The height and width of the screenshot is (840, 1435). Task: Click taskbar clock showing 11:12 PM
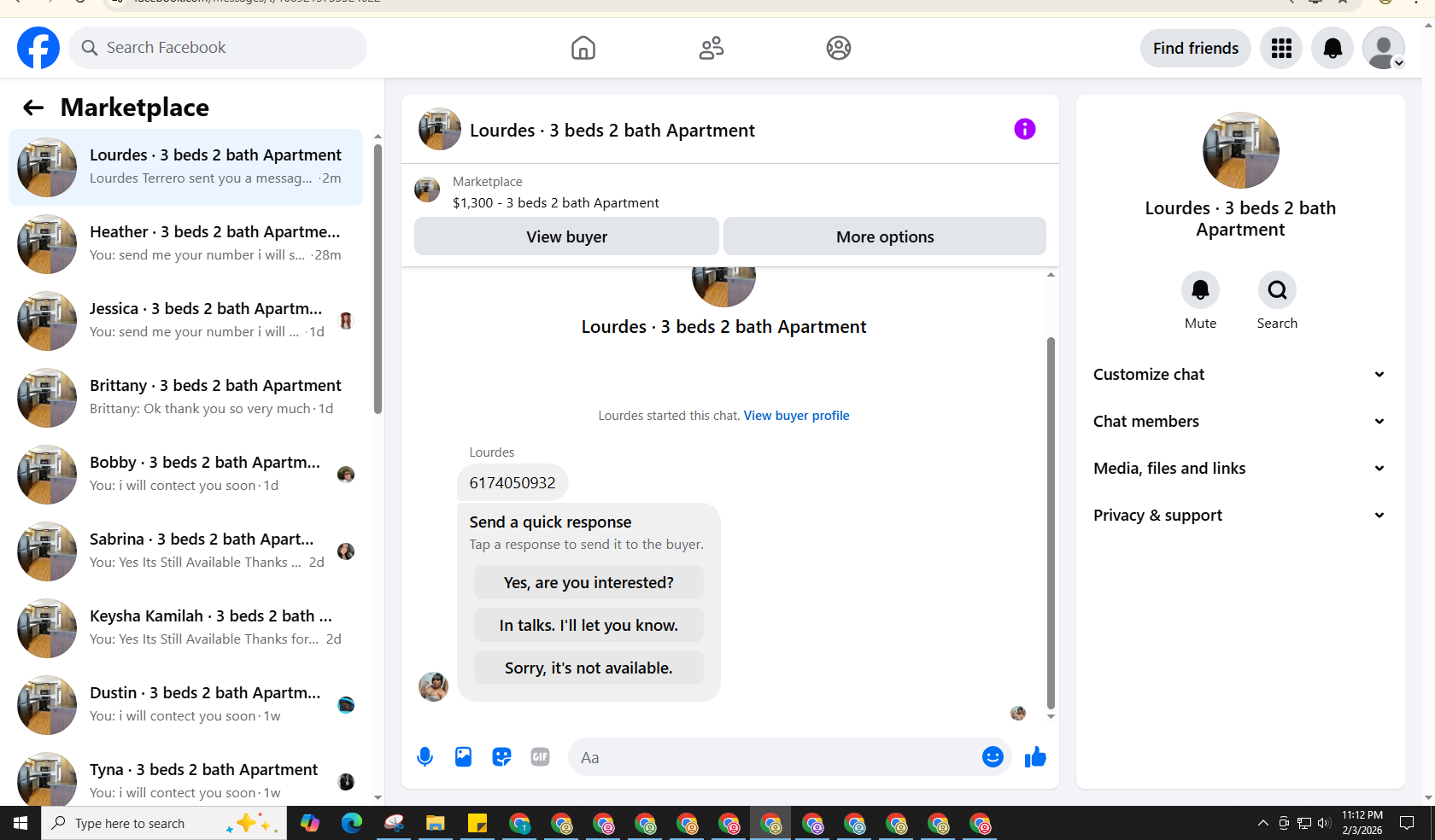coord(1362,823)
